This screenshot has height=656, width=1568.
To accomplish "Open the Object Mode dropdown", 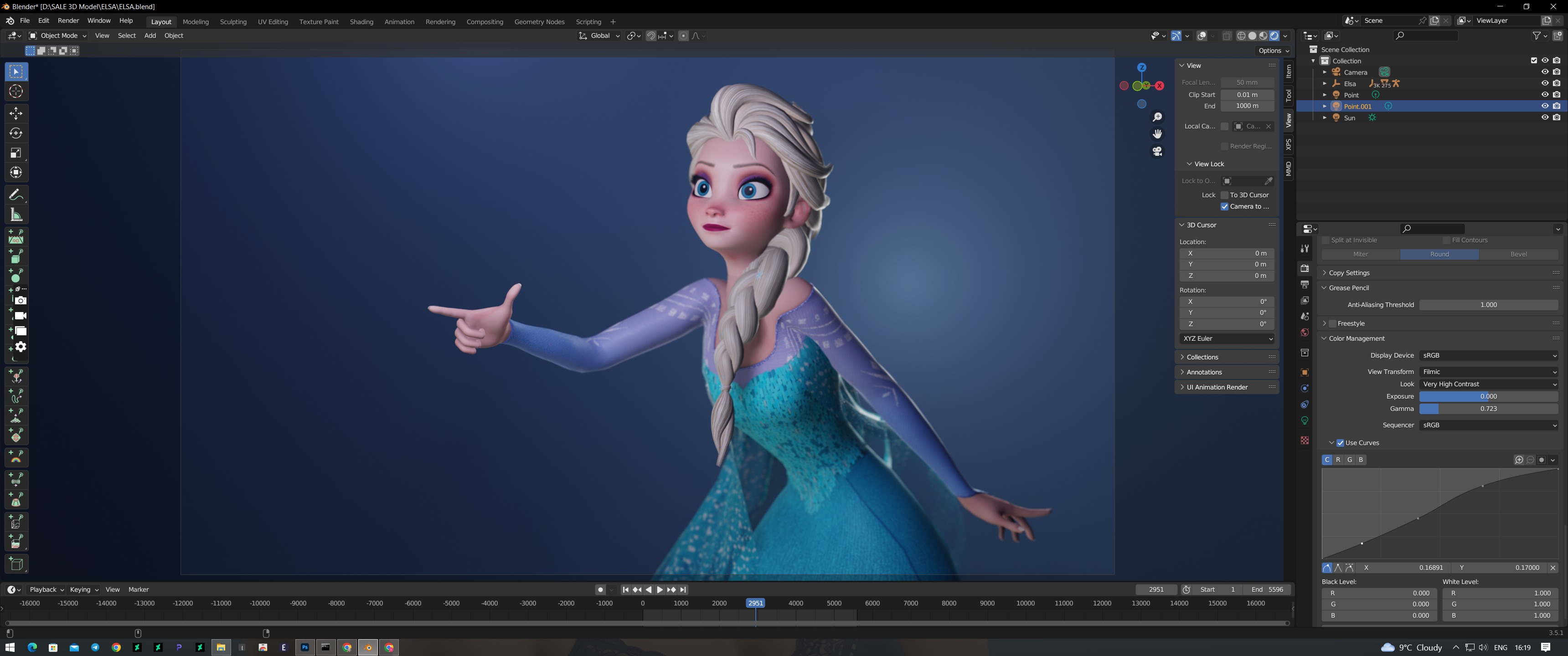I will (58, 36).
